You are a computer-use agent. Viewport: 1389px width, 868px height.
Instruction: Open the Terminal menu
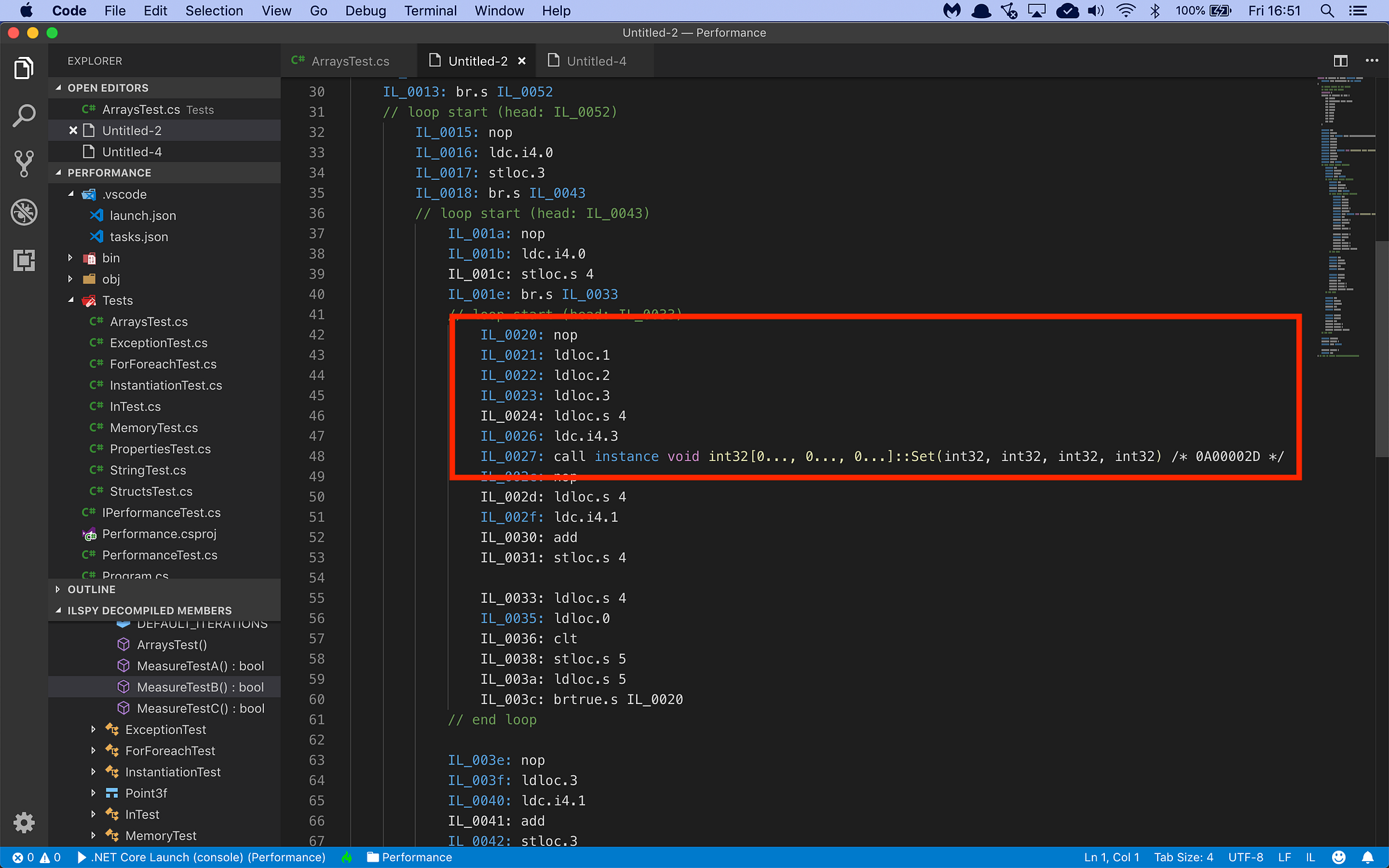(x=430, y=10)
